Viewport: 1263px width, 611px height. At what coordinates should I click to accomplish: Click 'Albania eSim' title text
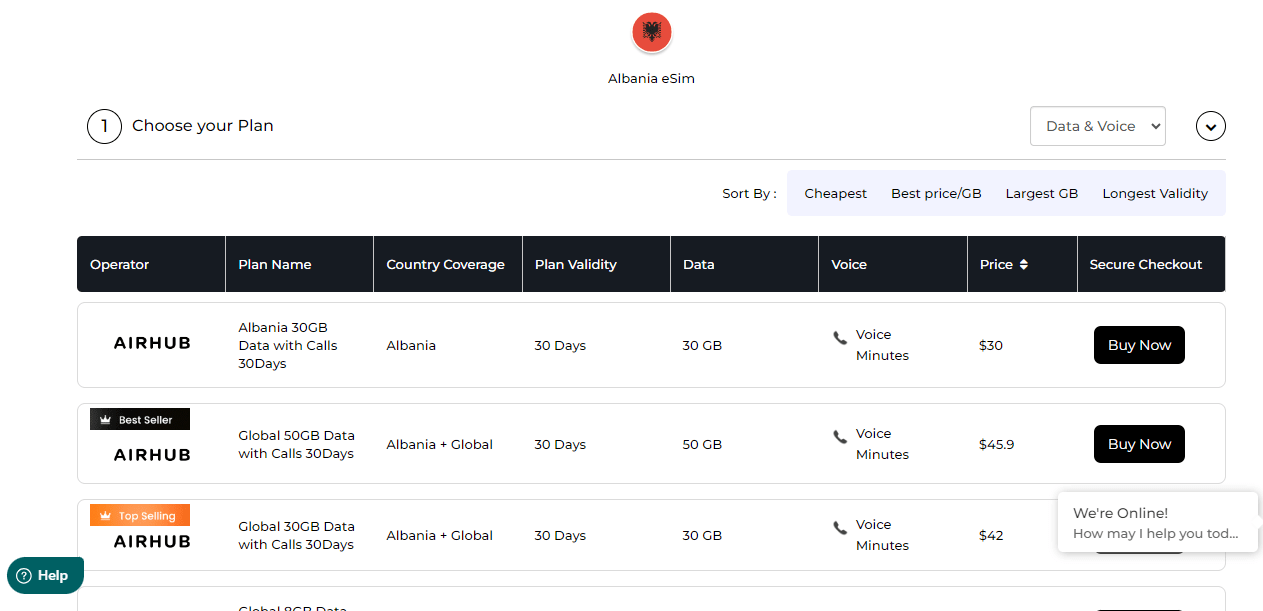tap(651, 79)
